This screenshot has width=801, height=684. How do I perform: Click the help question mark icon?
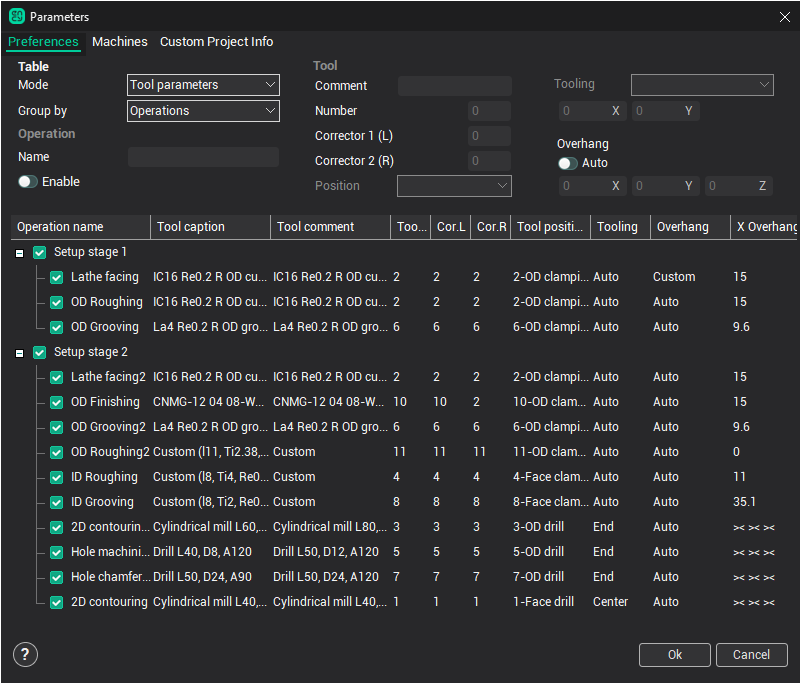(x=25, y=655)
